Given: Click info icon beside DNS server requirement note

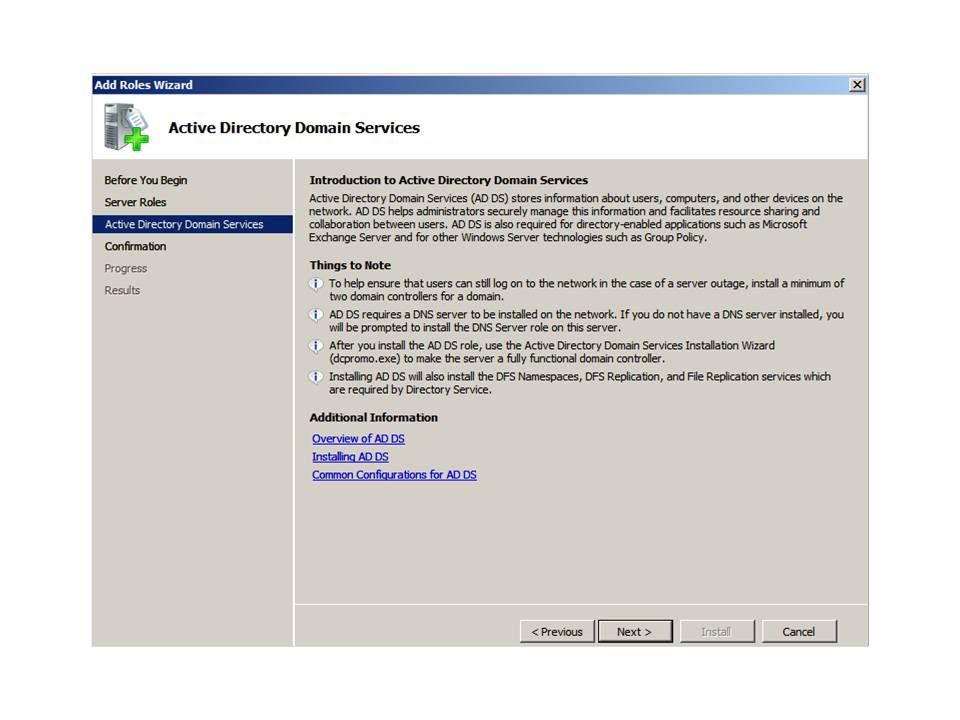Looking at the screenshot, I should coord(315,315).
